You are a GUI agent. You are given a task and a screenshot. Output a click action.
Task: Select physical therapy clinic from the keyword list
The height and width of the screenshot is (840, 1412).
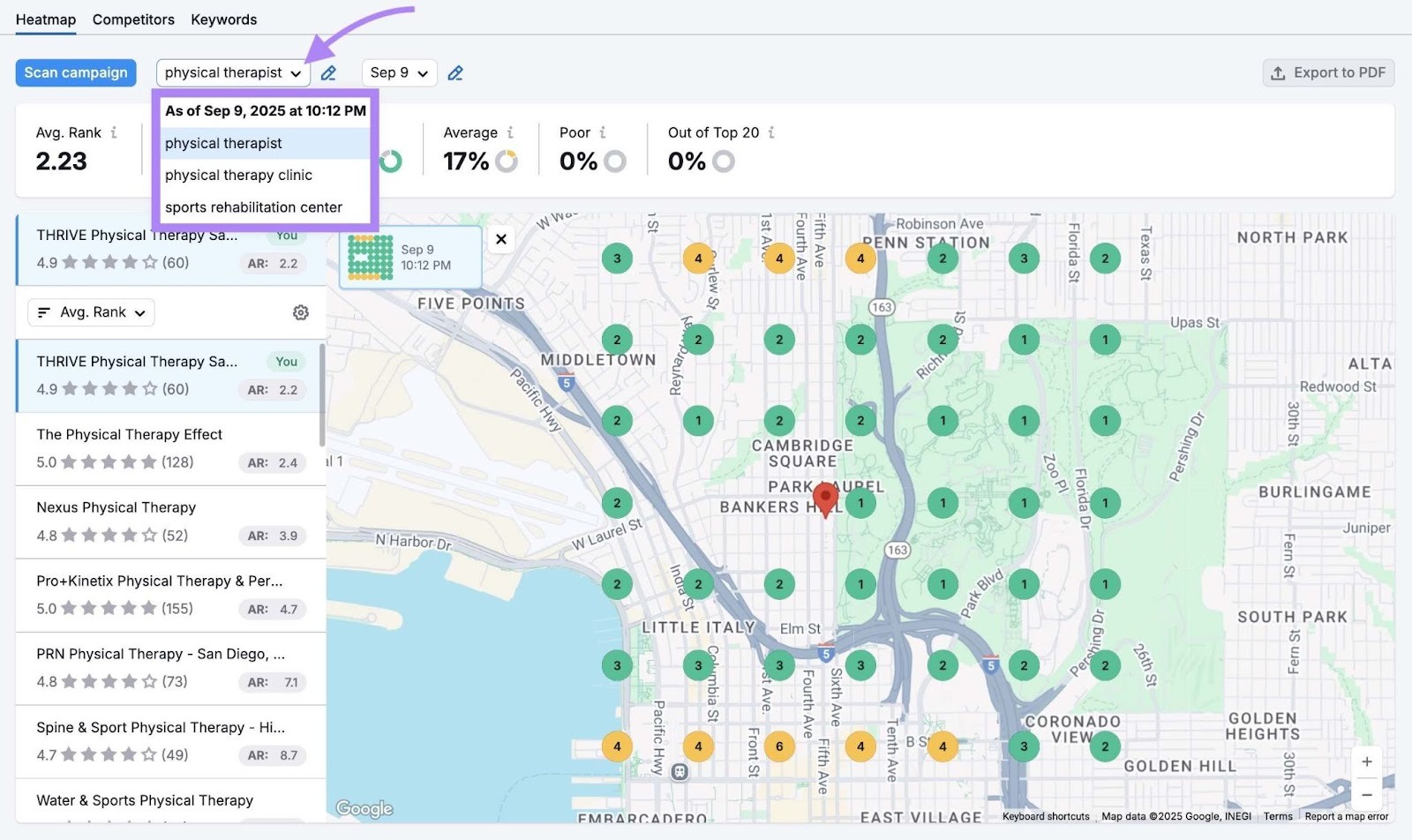click(x=238, y=175)
